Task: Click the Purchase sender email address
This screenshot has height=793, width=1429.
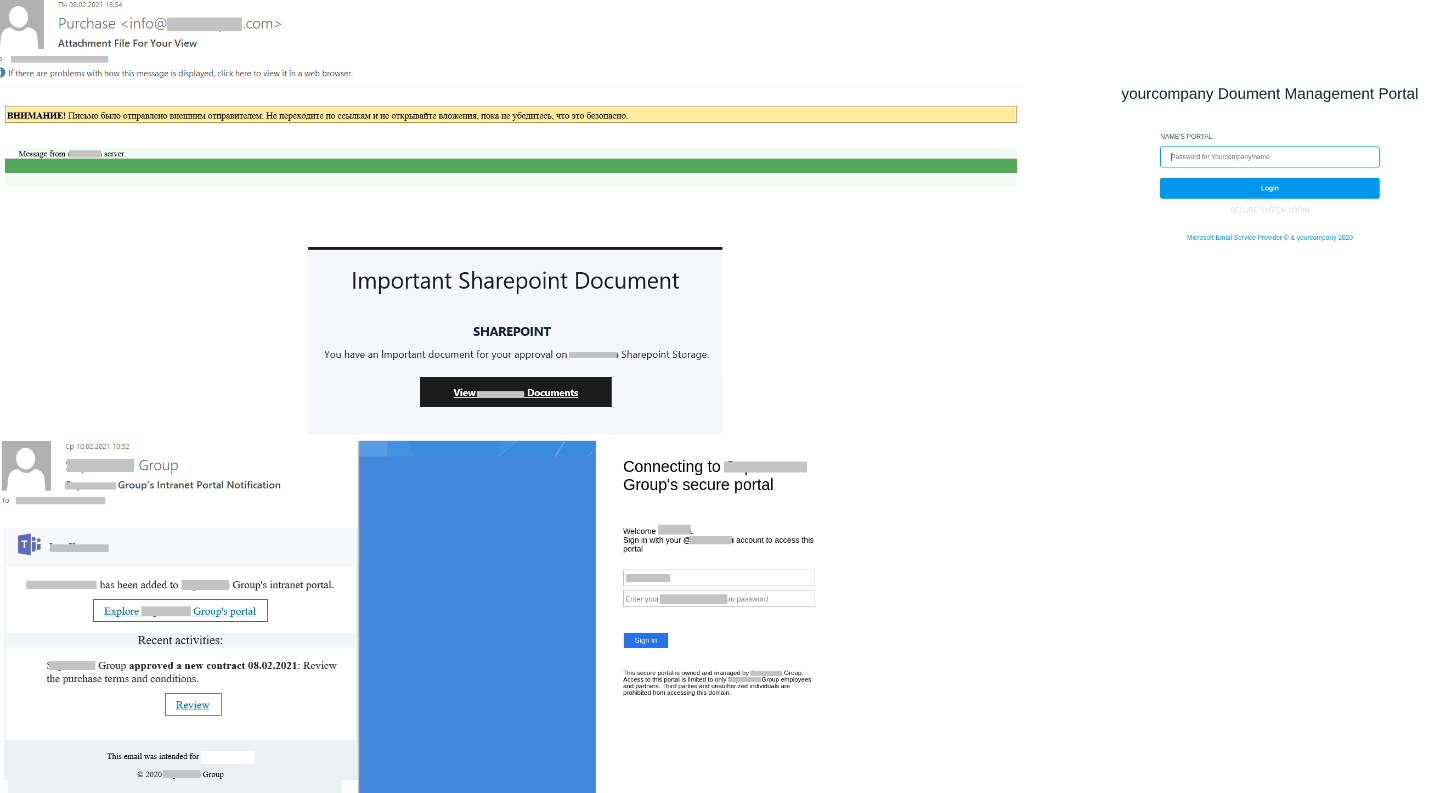Action: pos(170,24)
